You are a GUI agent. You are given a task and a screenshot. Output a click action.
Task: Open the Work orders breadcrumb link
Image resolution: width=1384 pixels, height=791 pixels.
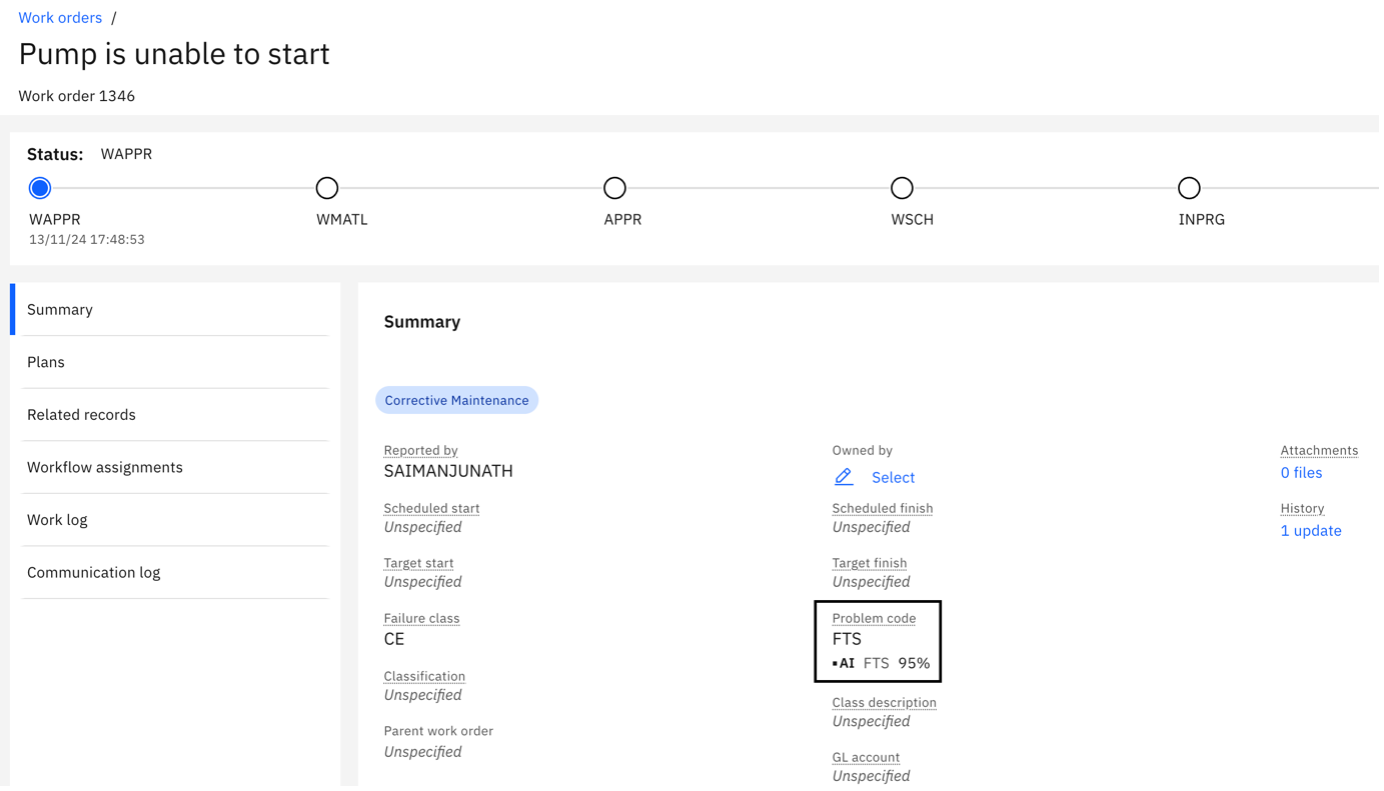coord(60,17)
